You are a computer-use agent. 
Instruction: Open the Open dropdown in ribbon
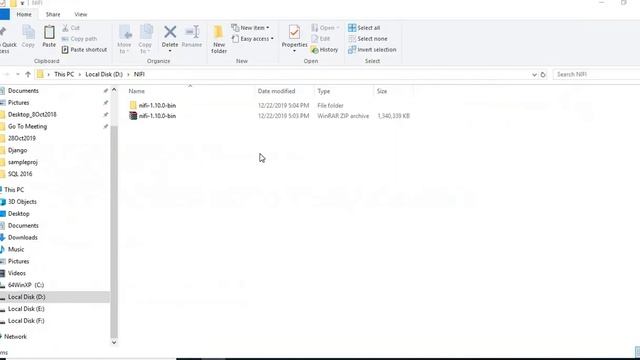(x=325, y=28)
